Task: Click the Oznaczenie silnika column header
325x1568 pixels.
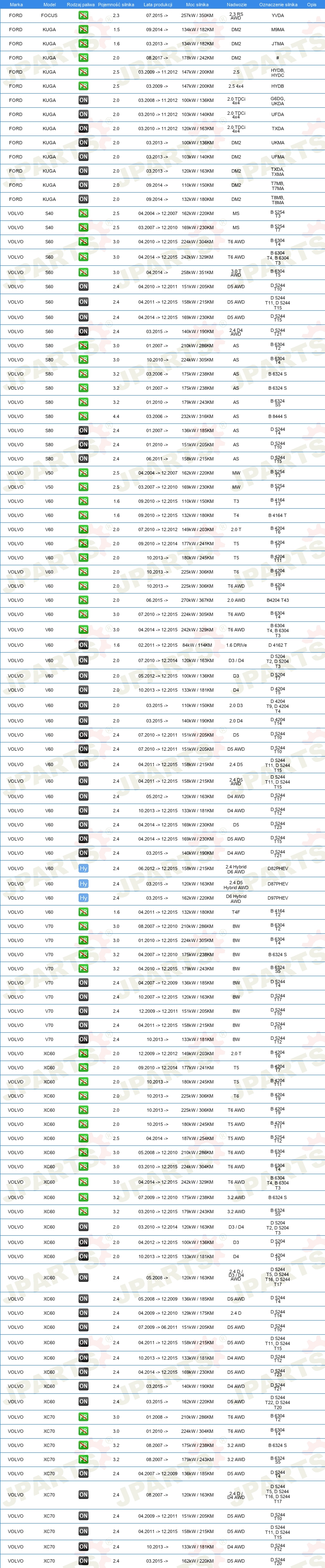Action: 278,4
